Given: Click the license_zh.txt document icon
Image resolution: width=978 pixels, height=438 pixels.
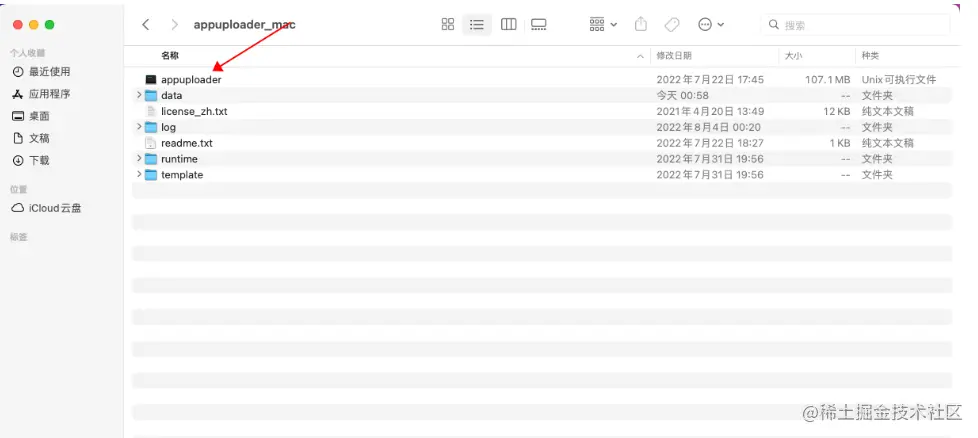Looking at the screenshot, I should click(x=150, y=111).
